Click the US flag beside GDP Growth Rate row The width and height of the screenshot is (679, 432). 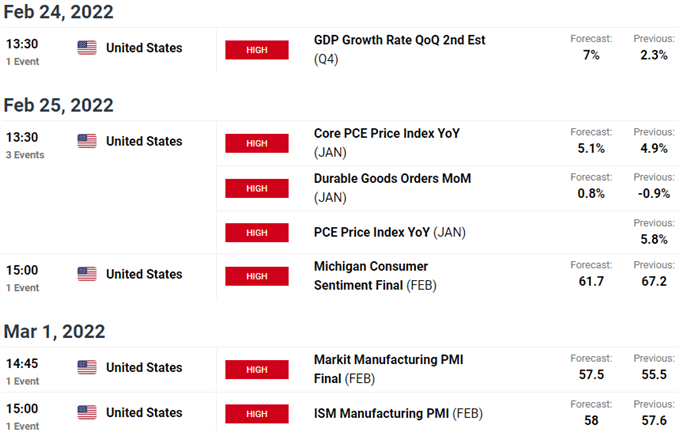coord(86,47)
